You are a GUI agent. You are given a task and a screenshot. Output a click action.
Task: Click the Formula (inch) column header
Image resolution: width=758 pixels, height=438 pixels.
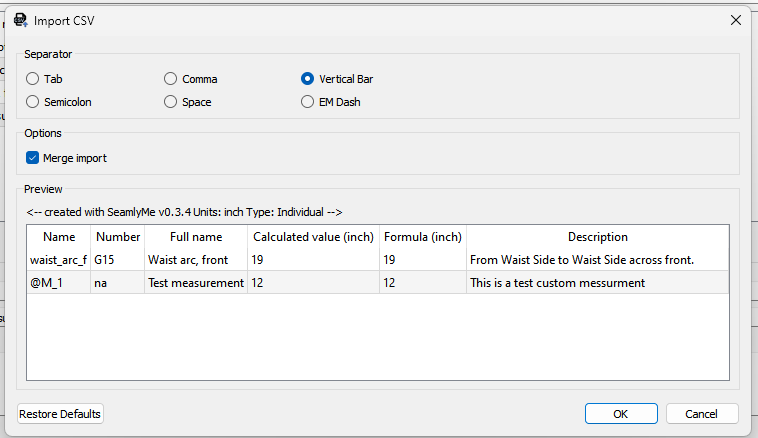(422, 237)
